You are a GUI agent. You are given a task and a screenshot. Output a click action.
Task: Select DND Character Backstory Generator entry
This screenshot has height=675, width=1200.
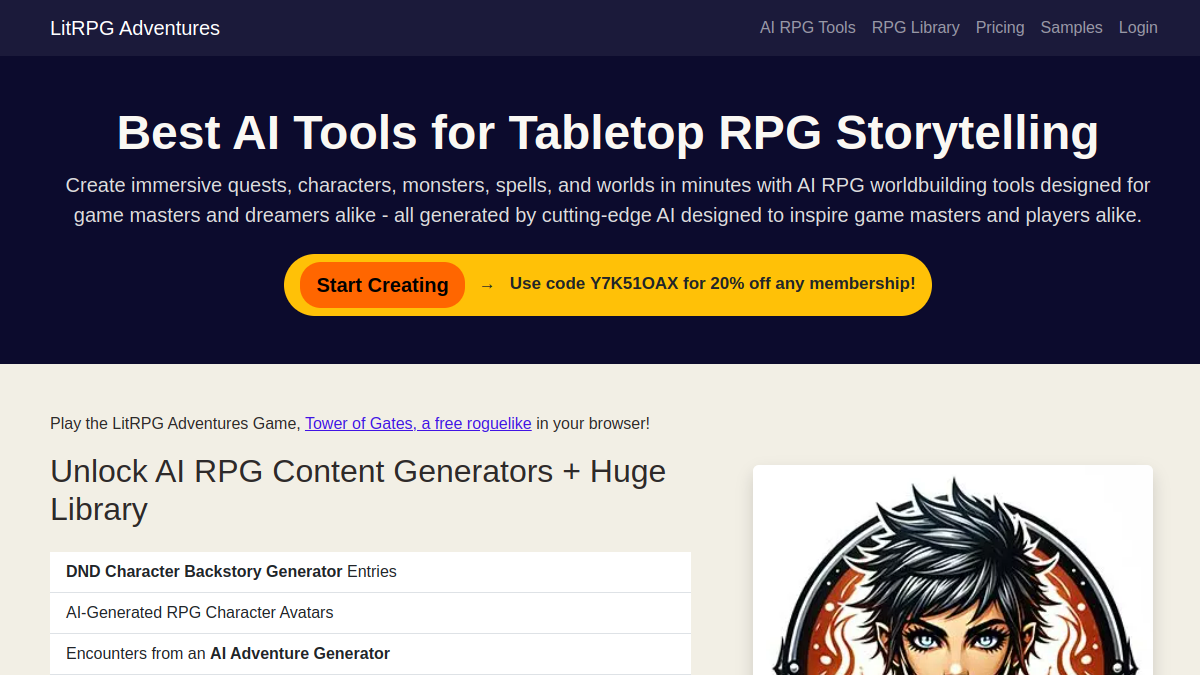tap(370, 572)
